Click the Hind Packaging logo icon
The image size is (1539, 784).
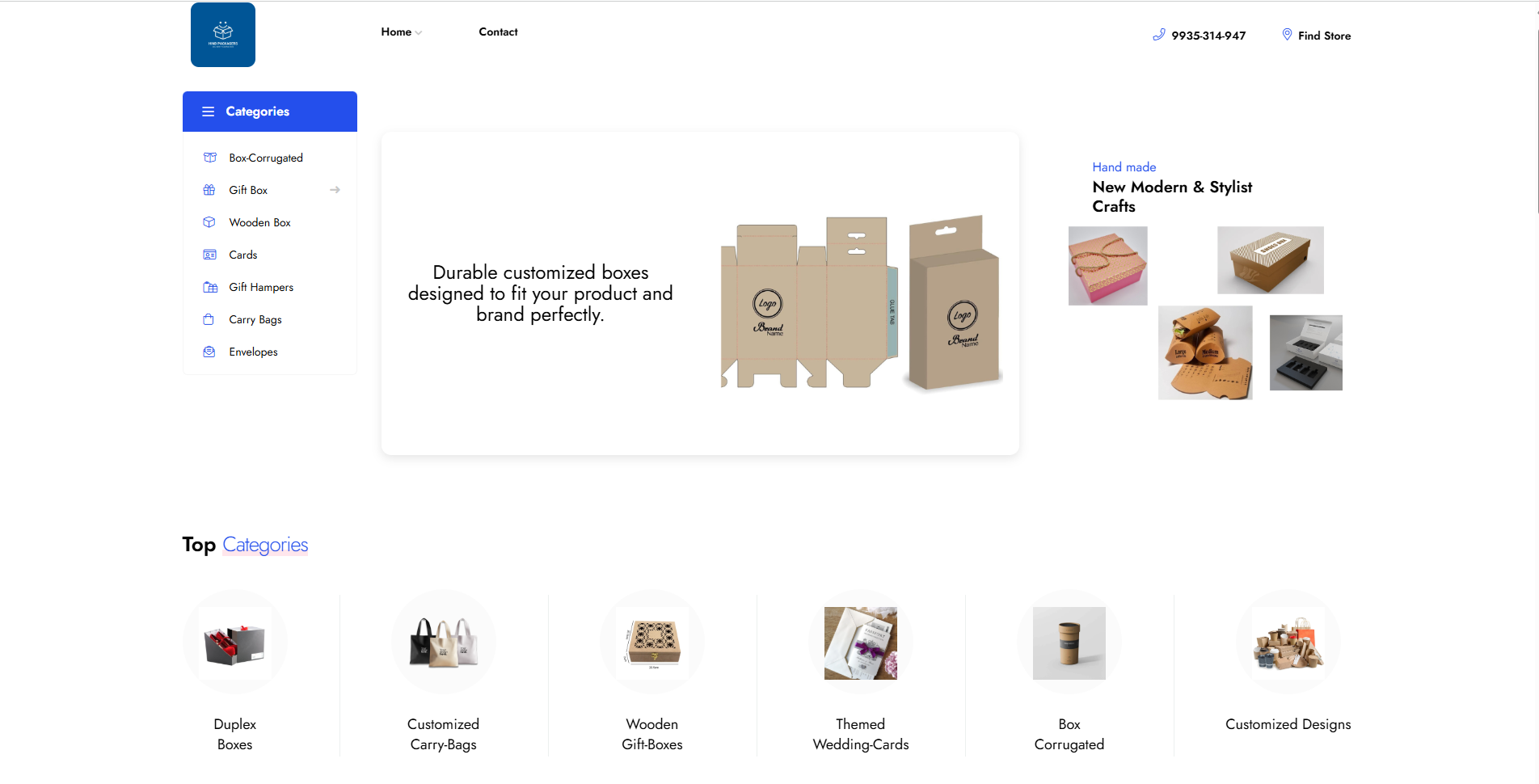point(223,35)
